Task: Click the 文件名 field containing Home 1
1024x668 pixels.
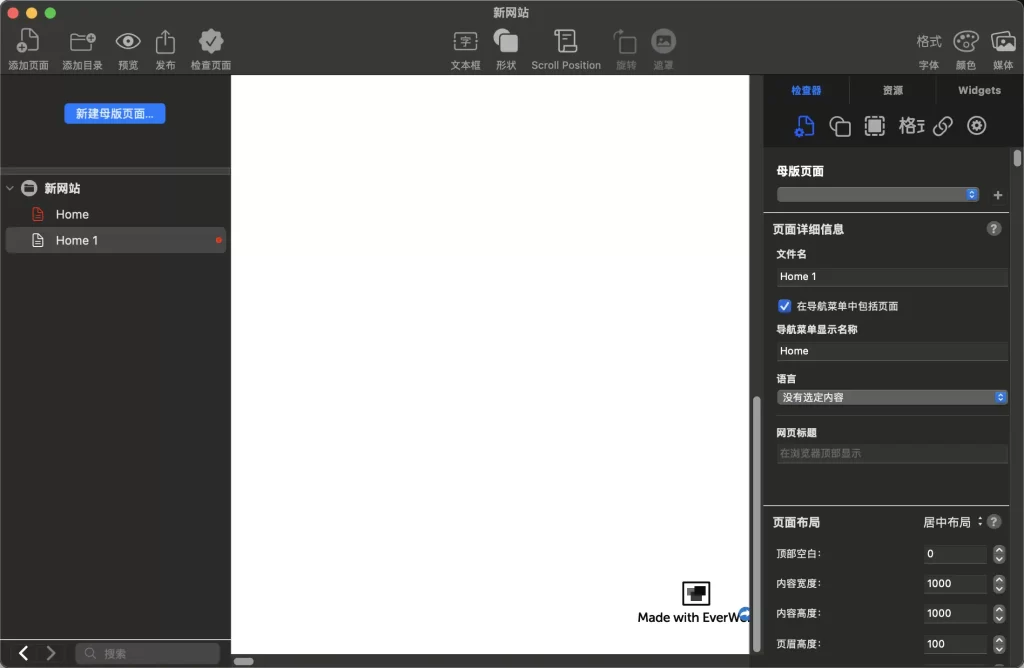Action: [x=892, y=276]
